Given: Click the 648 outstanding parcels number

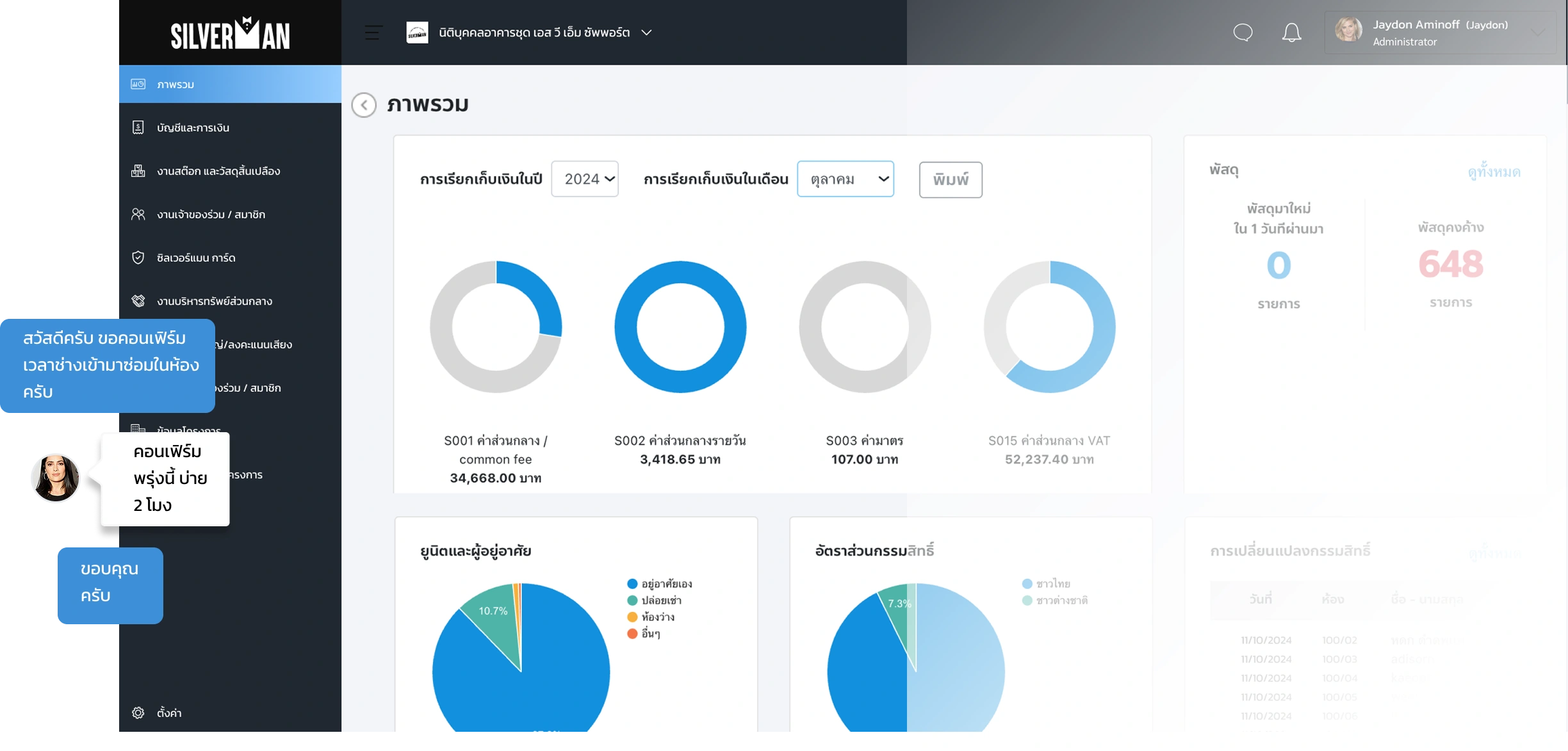Looking at the screenshot, I should (x=1450, y=264).
